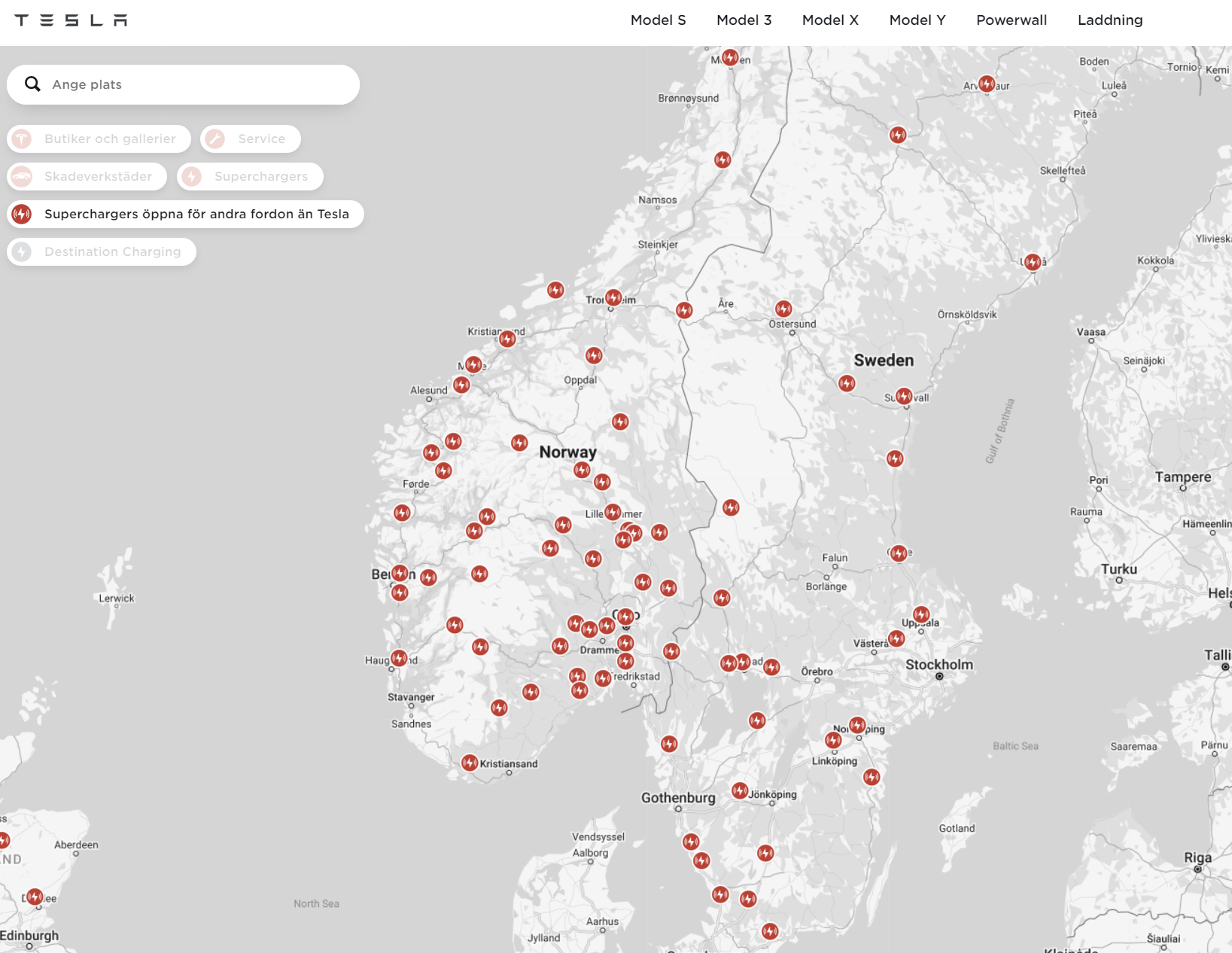The height and width of the screenshot is (953, 1232).
Task: Click the Supercharger pin at Ålesund
Action: (x=461, y=385)
